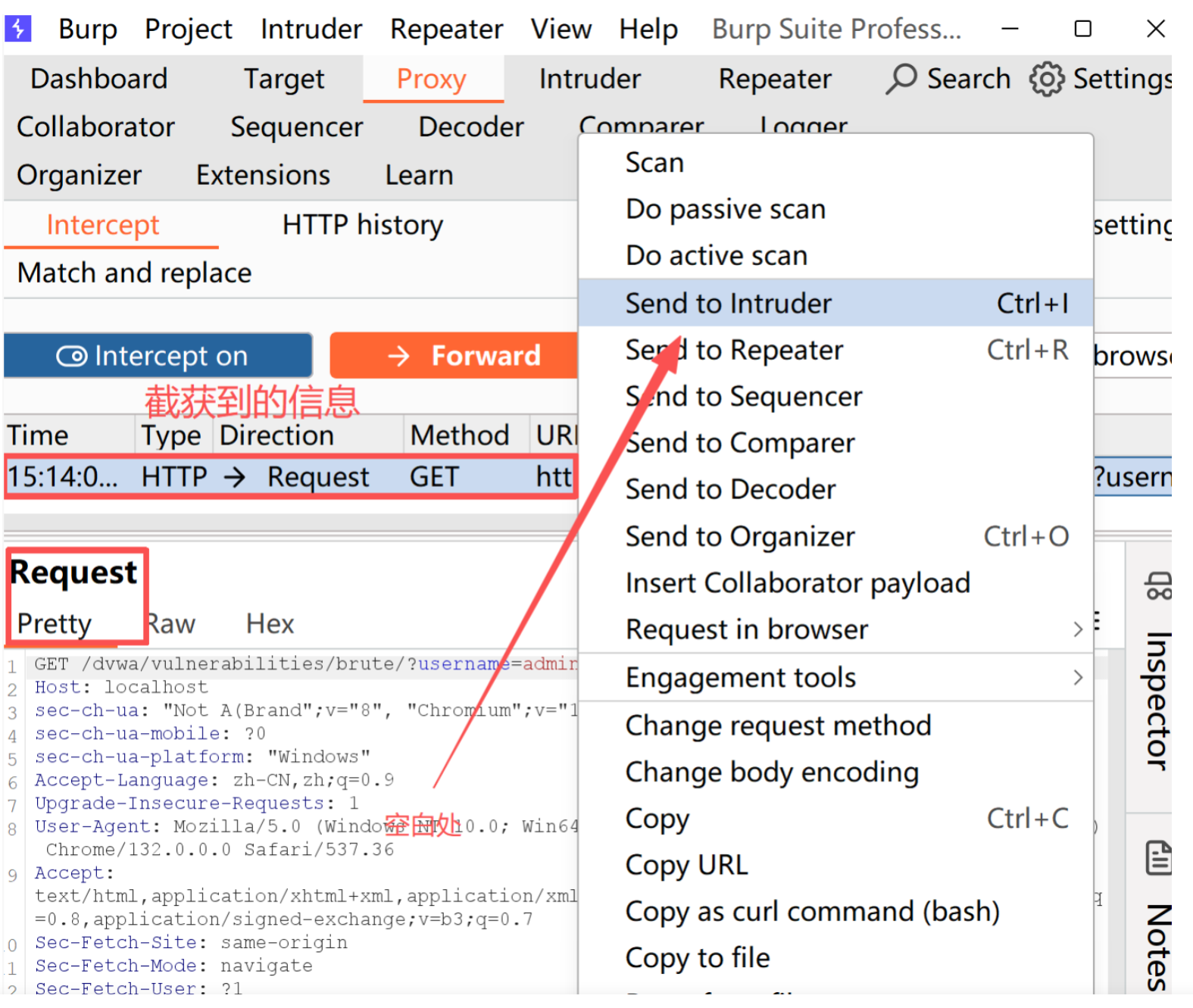Screen dimensions: 1193x1008
Task: Select Send to Decoder menu entry
Action: (835, 489)
